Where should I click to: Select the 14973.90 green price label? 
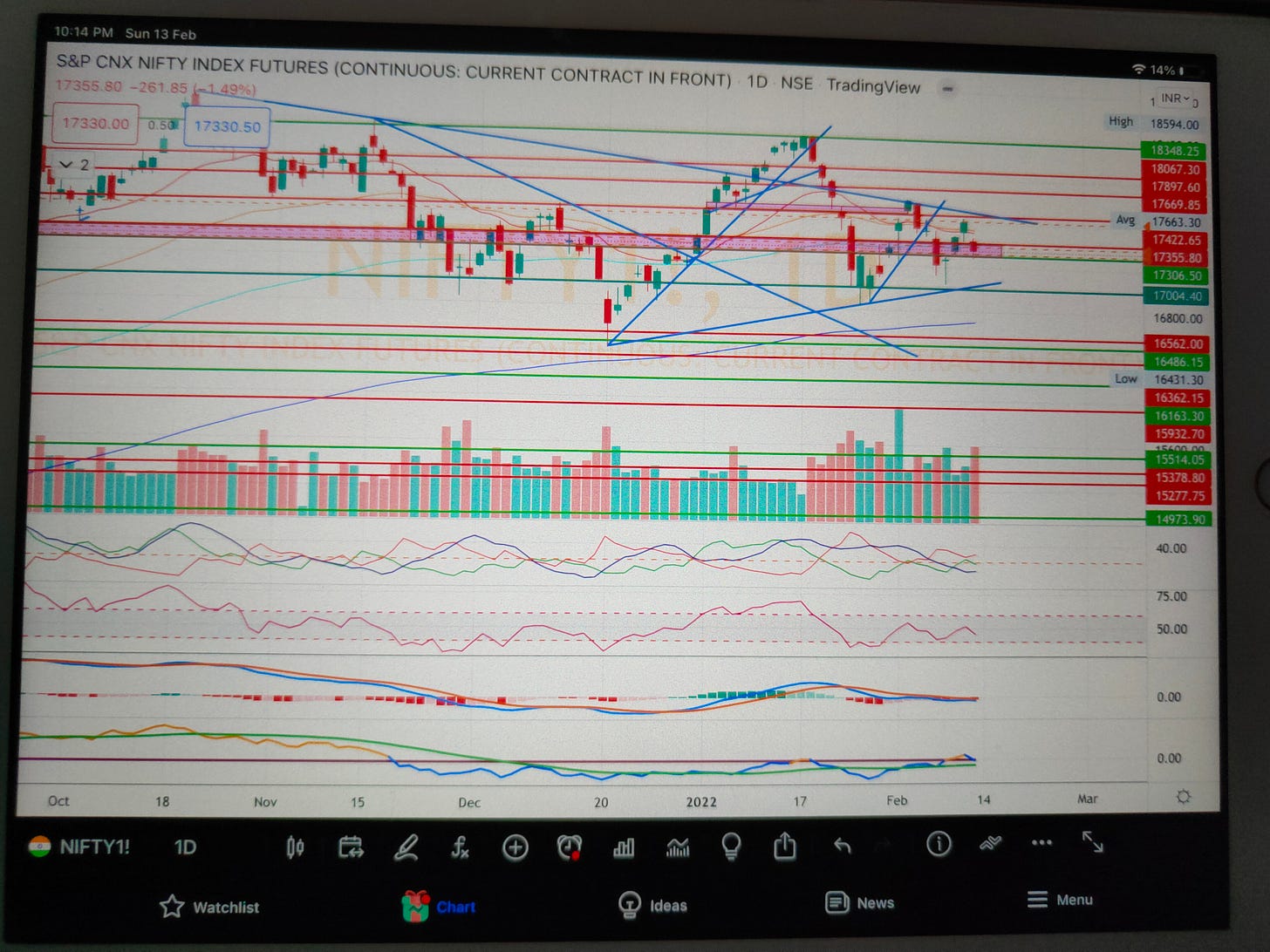[1179, 520]
